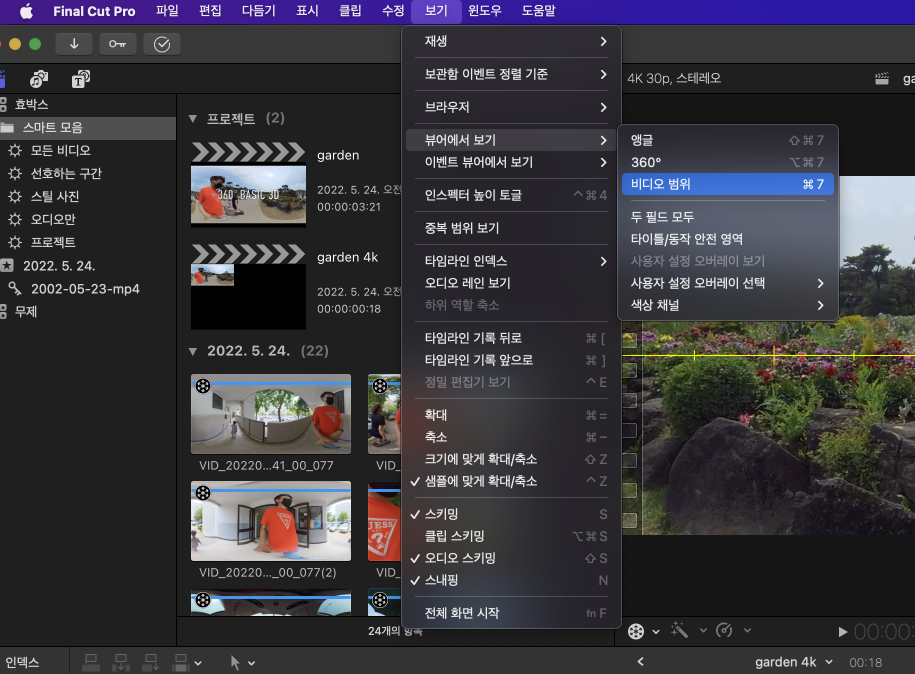Open the keyword editor key icon
The width and height of the screenshot is (915, 674).
point(117,44)
